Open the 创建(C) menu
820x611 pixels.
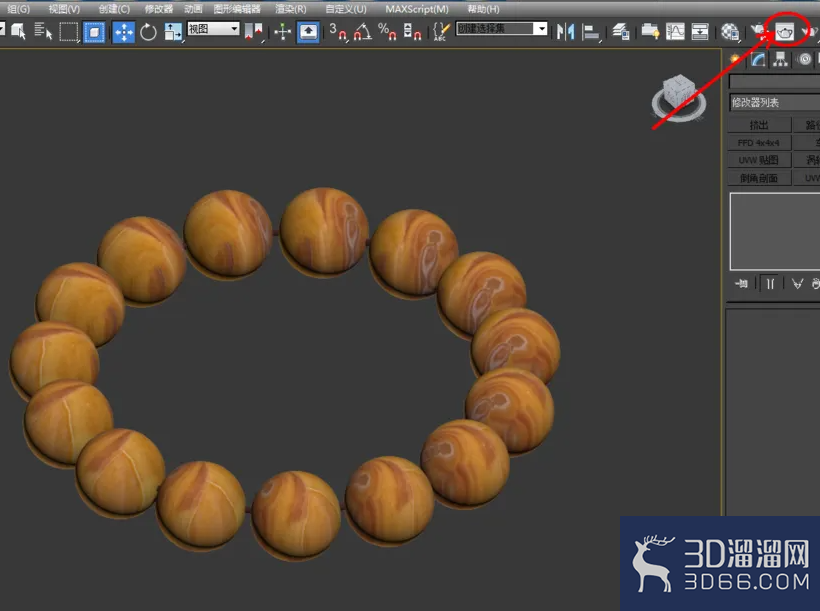tap(115, 9)
